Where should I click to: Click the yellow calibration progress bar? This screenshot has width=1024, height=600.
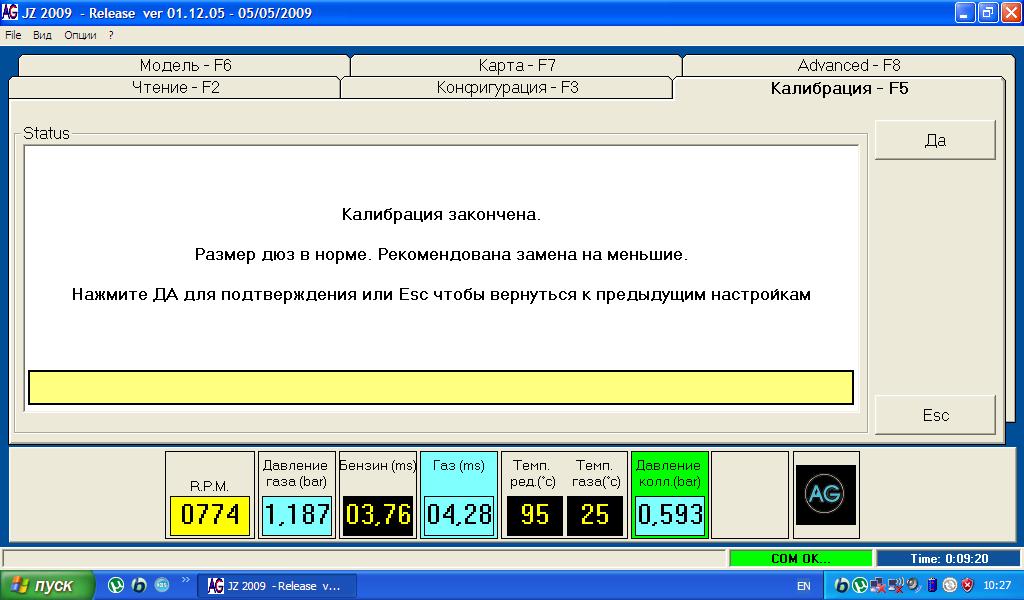click(x=440, y=388)
